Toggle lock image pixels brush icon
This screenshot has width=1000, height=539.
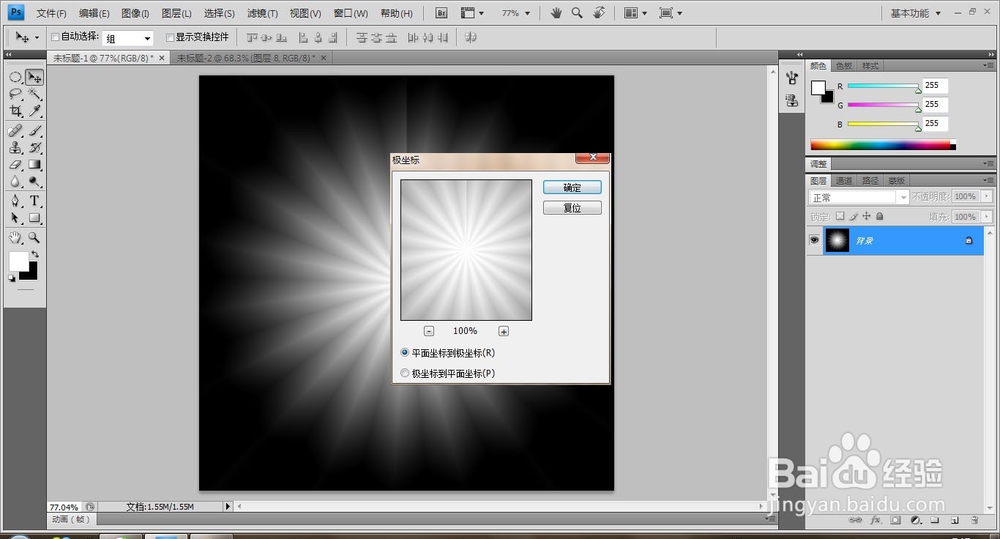click(x=853, y=216)
